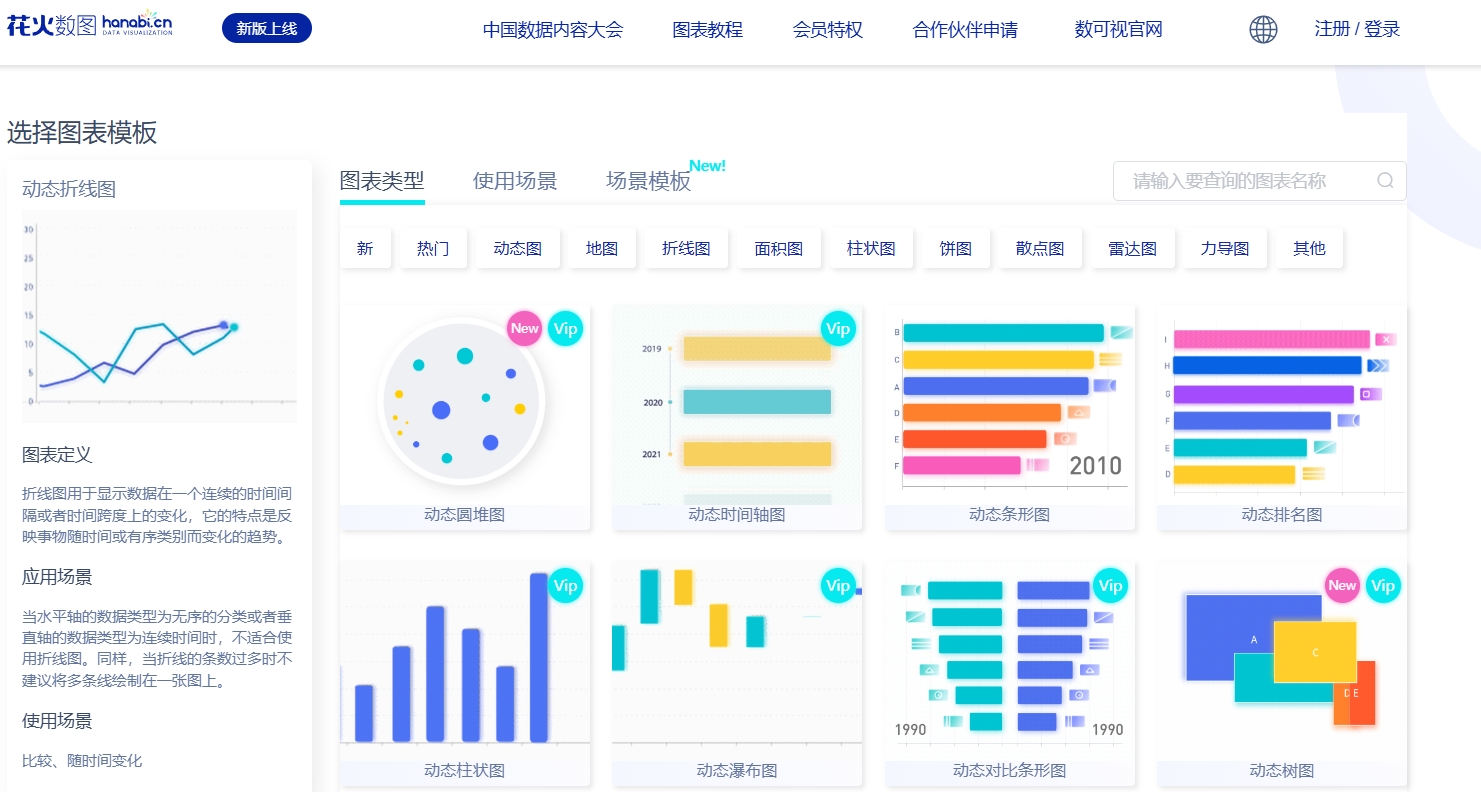
Task: Open 图表教程 navigation item
Action: pyautogui.click(x=708, y=30)
